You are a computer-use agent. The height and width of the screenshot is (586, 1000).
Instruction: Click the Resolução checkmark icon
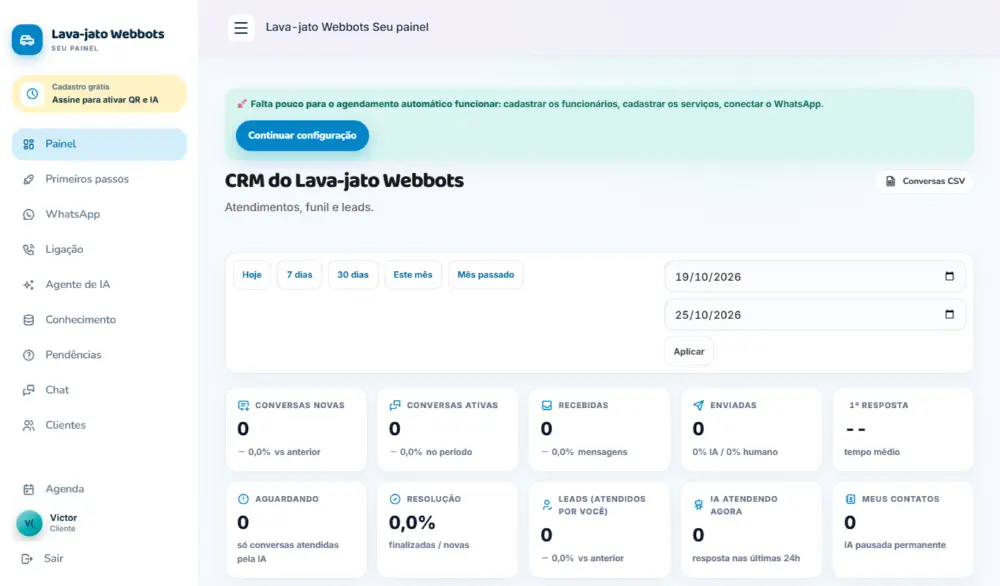point(395,499)
